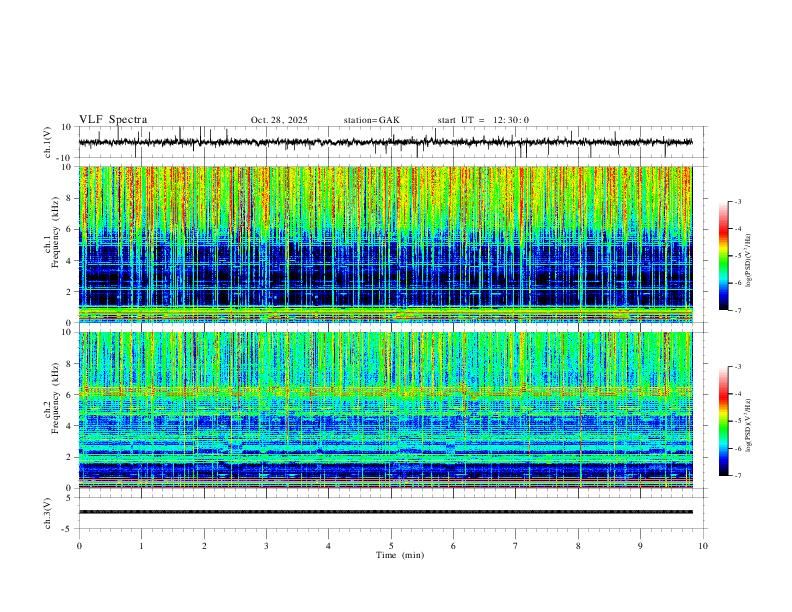Click tick label "5" on the Time axis
The image size is (792, 612).
coord(391,546)
